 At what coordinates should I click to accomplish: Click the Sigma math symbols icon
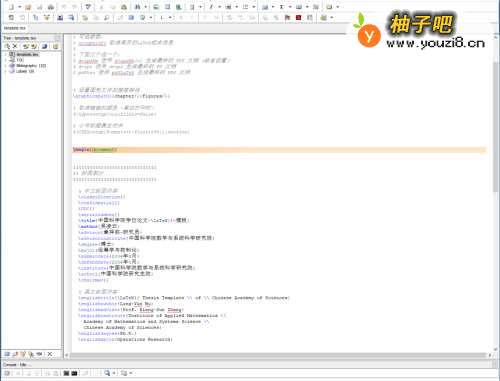click(282, 7)
